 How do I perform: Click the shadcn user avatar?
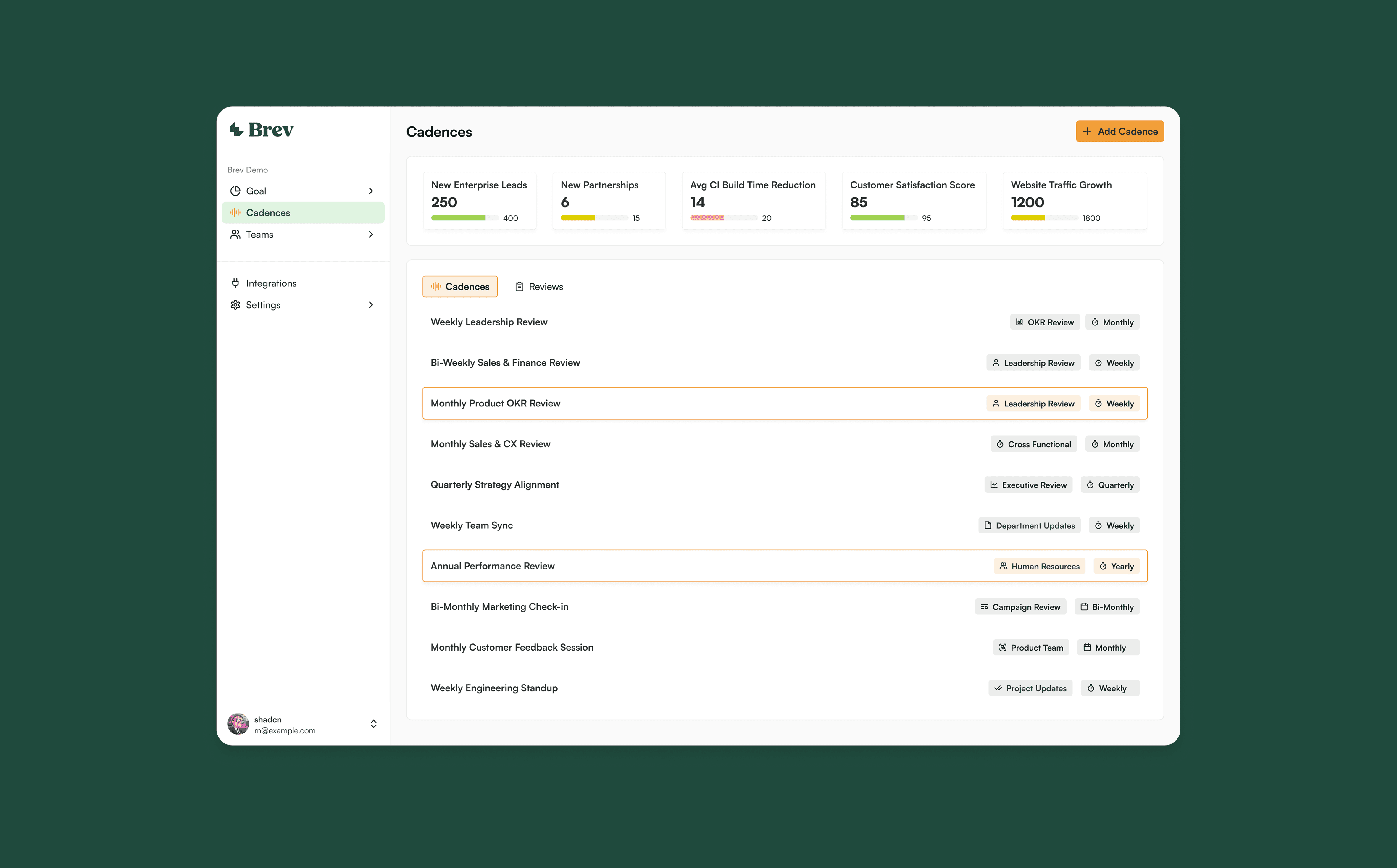pyautogui.click(x=238, y=724)
